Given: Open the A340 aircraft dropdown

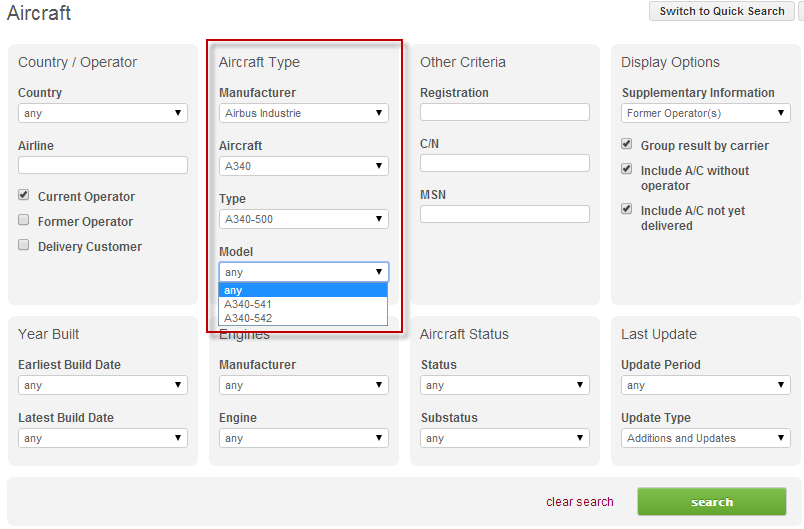Looking at the screenshot, I should pyautogui.click(x=303, y=166).
